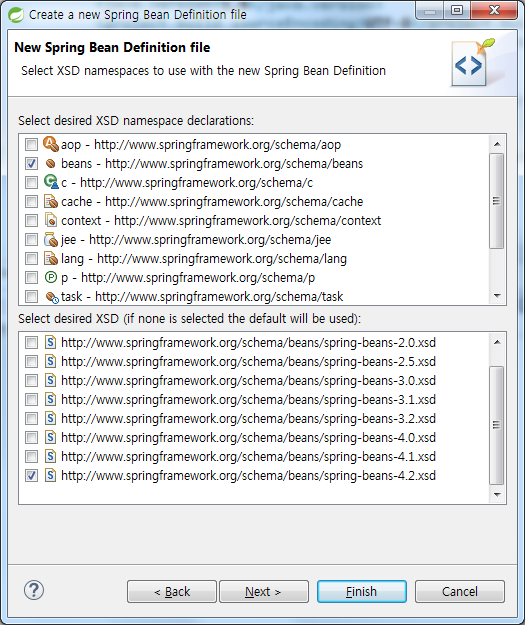Cancel the bean definition wizard
Screen dimensions: 525x625
point(460,592)
